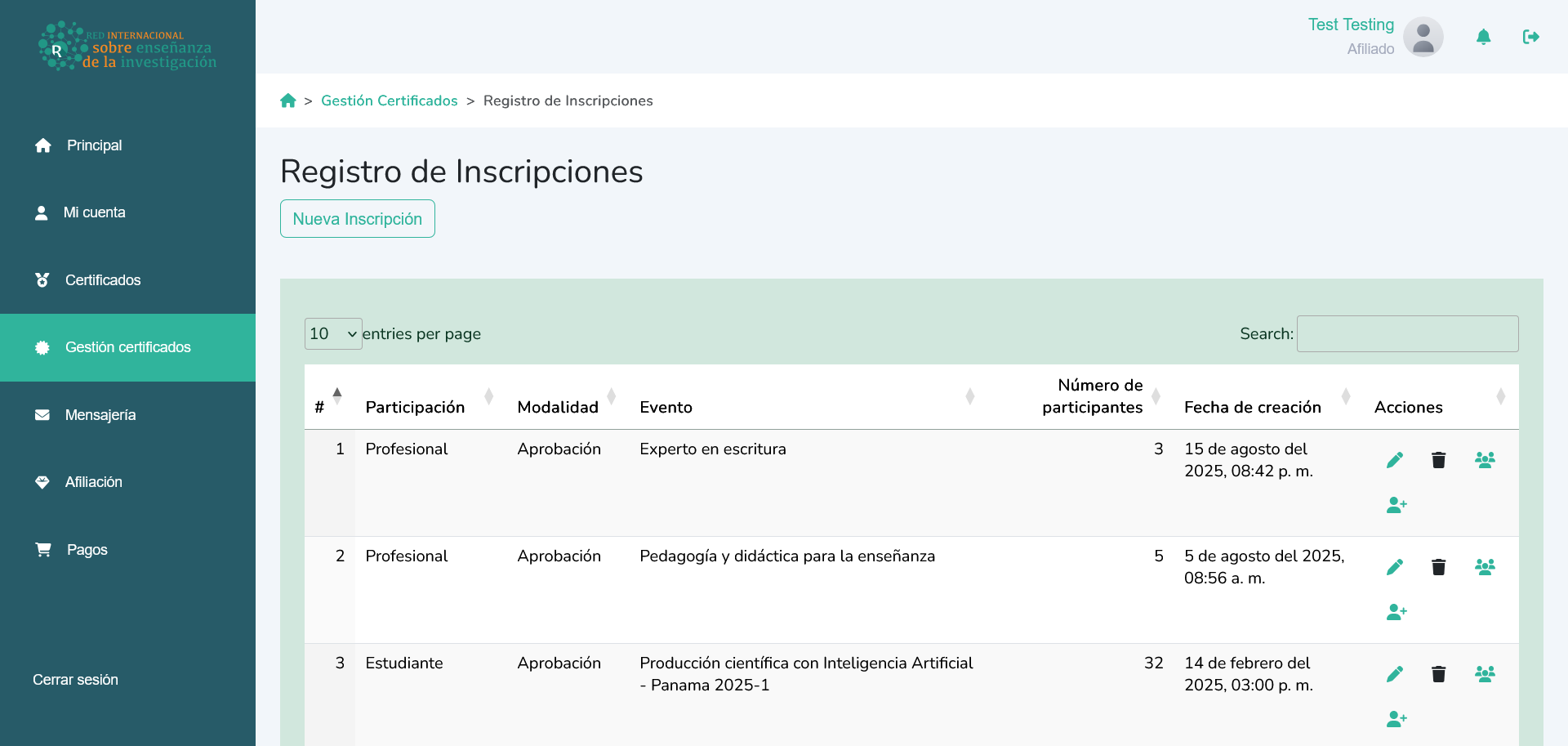Click the Nueva Inscripción button

coord(357,219)
